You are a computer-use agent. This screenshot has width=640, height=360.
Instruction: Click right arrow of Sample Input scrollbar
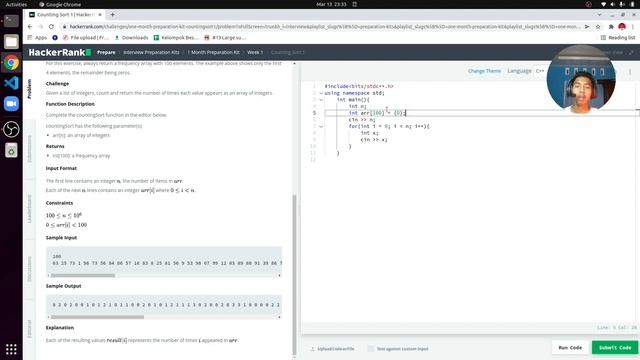[280, 276]
